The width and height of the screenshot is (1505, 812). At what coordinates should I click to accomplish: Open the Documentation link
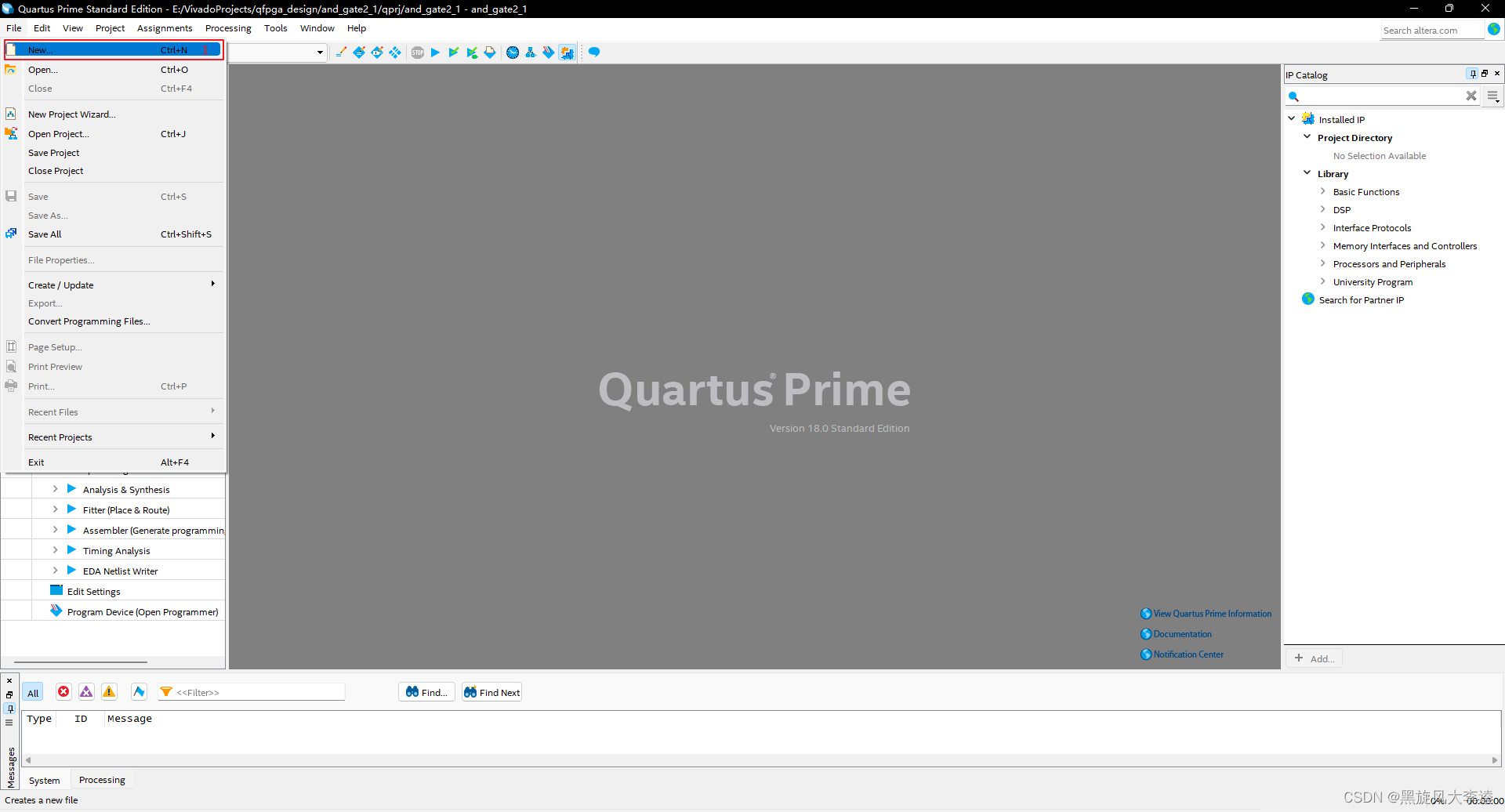coord(1177,634)
